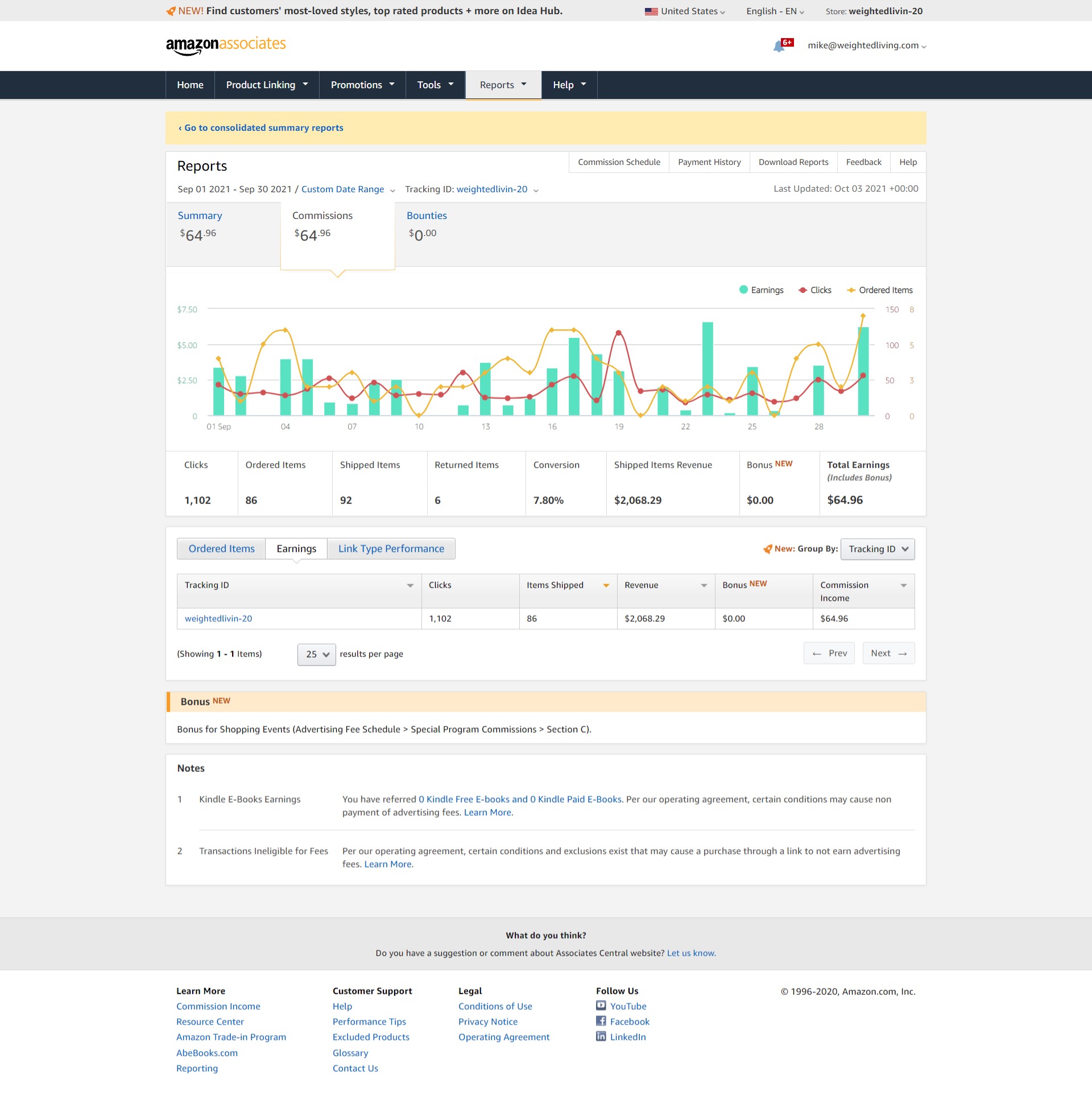Screen dimensions: 1092x1099
Task: Click the megaphone icon in top banner
Action: coord(171,11)
